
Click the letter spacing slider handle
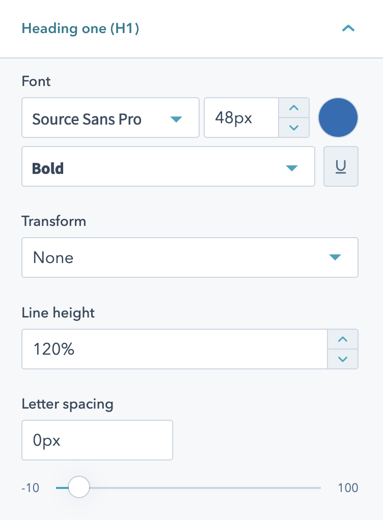coord(79,487)
